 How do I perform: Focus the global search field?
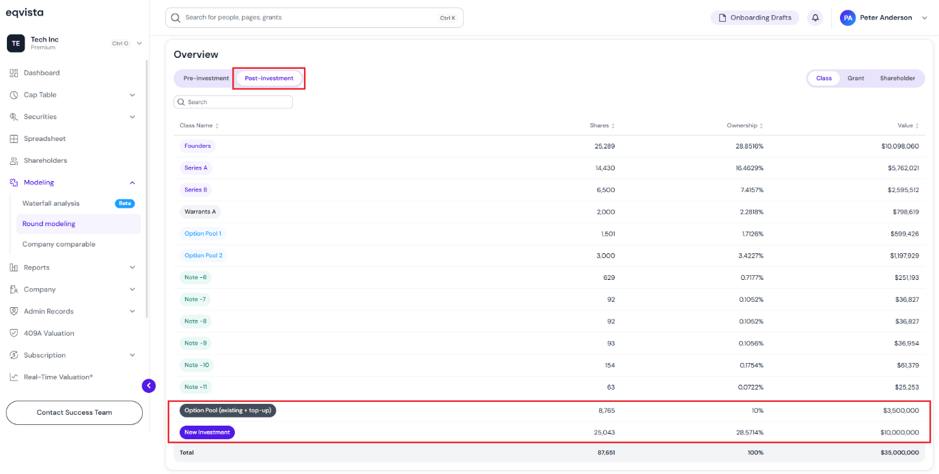314,18
